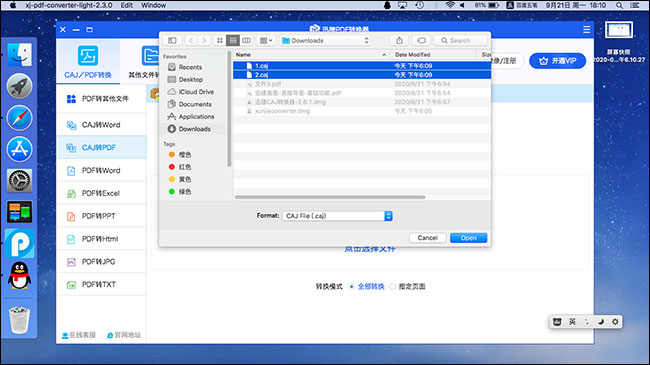650x365 pixels.
Task: Click horizontal scrollbar in file list
Action: [330, 197]
